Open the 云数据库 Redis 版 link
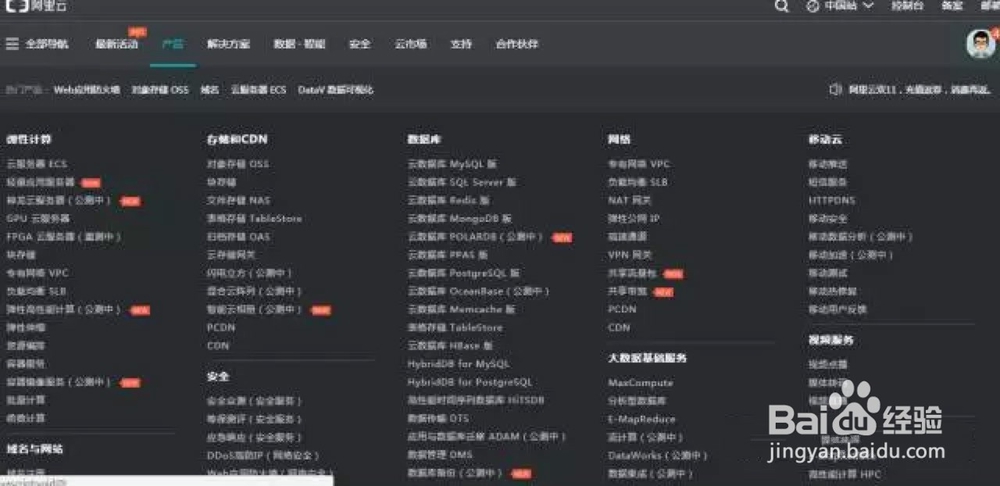This screenshot has height=486, width=1000. click(x=449, y=200)
